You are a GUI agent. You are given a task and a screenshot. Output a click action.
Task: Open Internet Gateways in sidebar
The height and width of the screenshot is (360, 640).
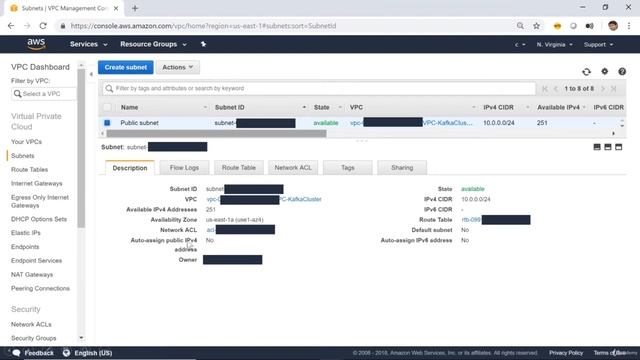click(37, 183)
